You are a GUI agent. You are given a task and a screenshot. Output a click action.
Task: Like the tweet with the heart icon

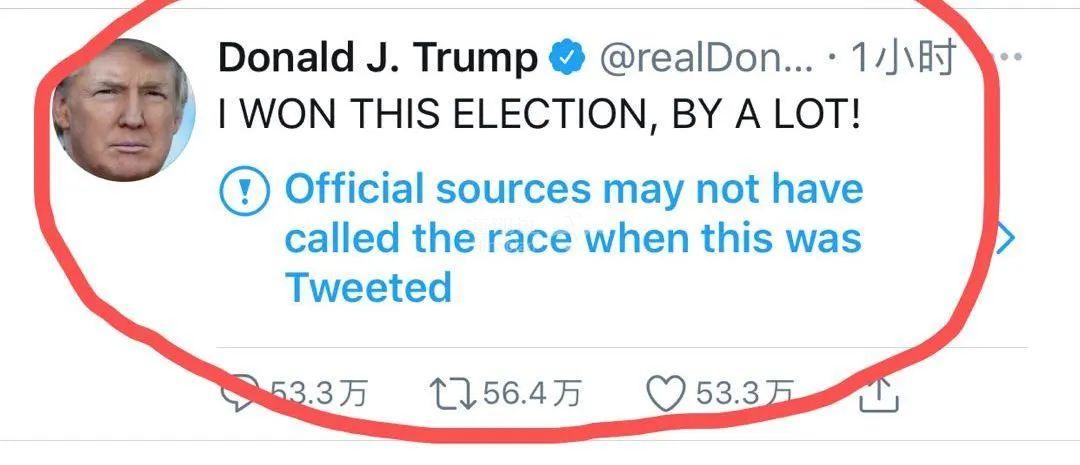[666, 394]
